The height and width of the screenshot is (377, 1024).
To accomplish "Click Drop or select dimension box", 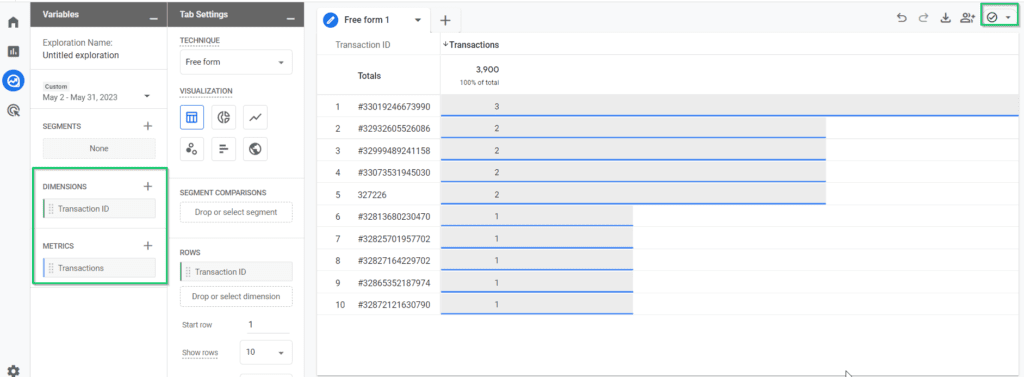I will click(x=236, y=297).
